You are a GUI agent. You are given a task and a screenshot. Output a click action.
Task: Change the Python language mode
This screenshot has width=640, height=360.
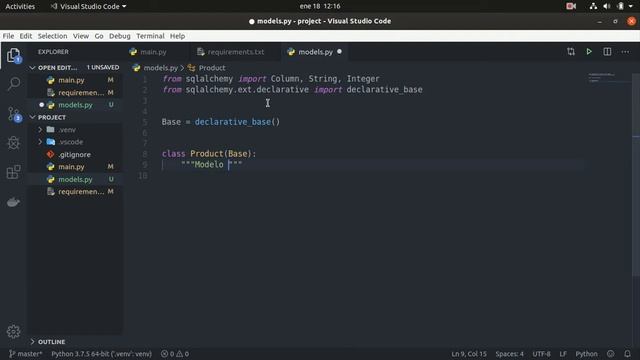point(586,354)
